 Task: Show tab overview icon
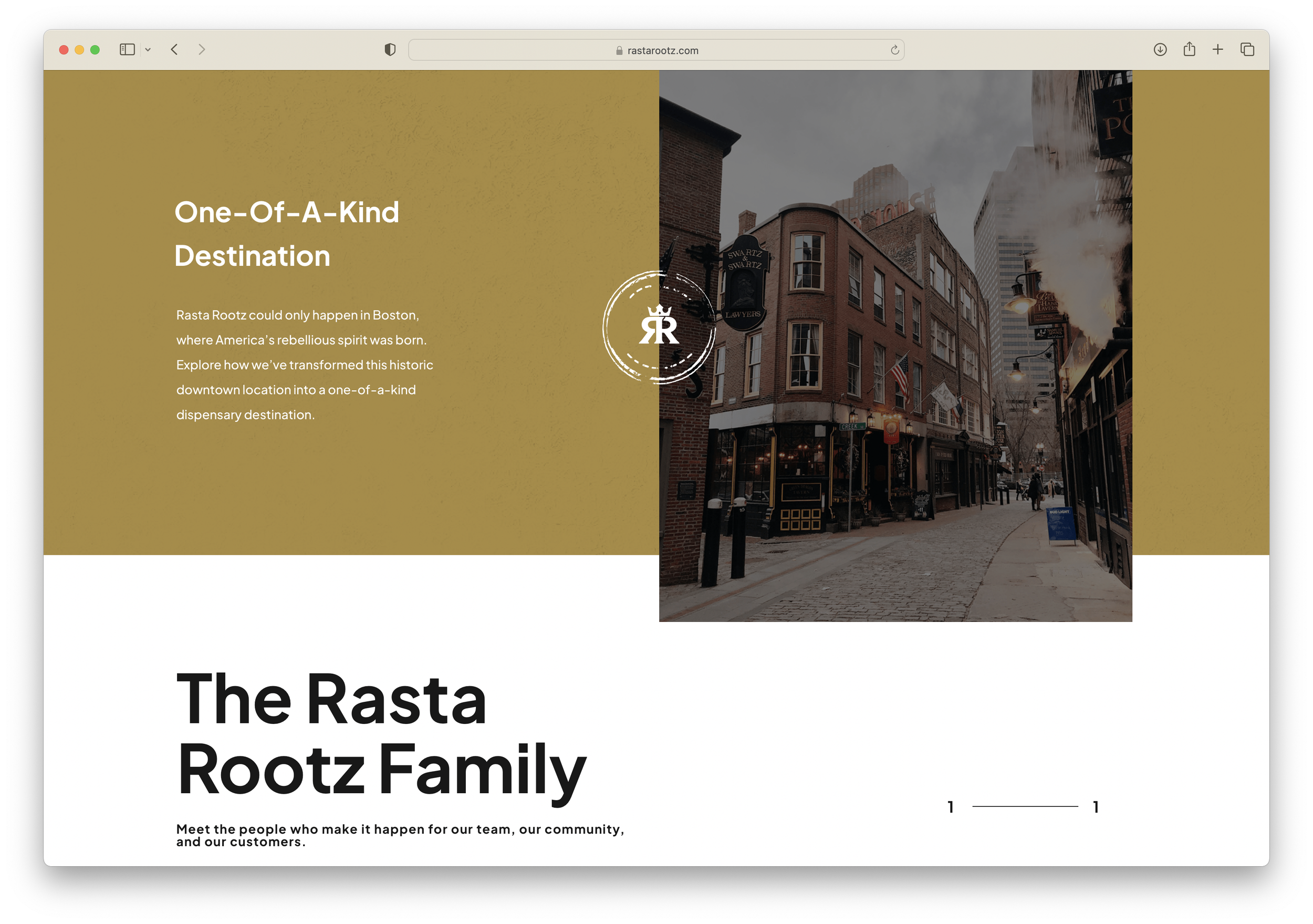(x=1247, y=50)
